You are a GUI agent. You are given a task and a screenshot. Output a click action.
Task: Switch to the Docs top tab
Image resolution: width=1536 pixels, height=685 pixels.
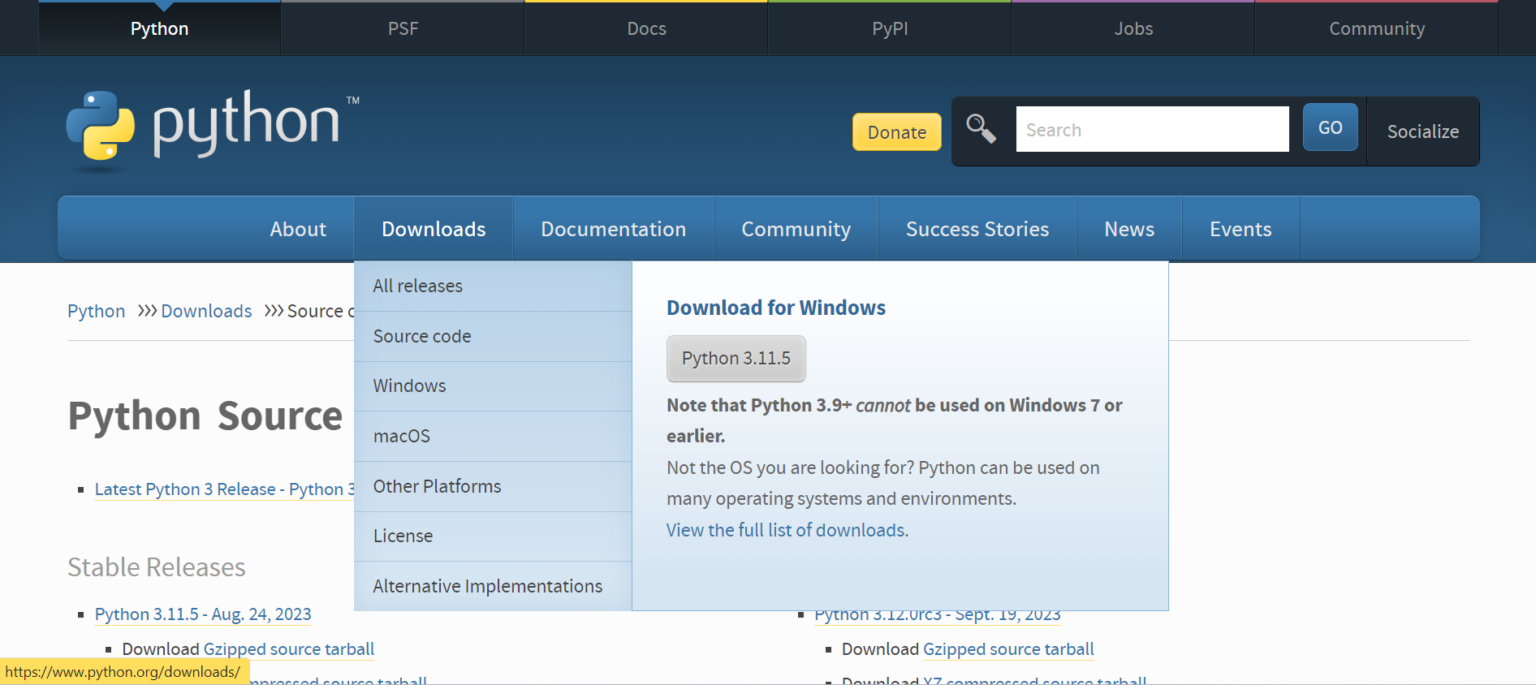click(x=646, y=28)
